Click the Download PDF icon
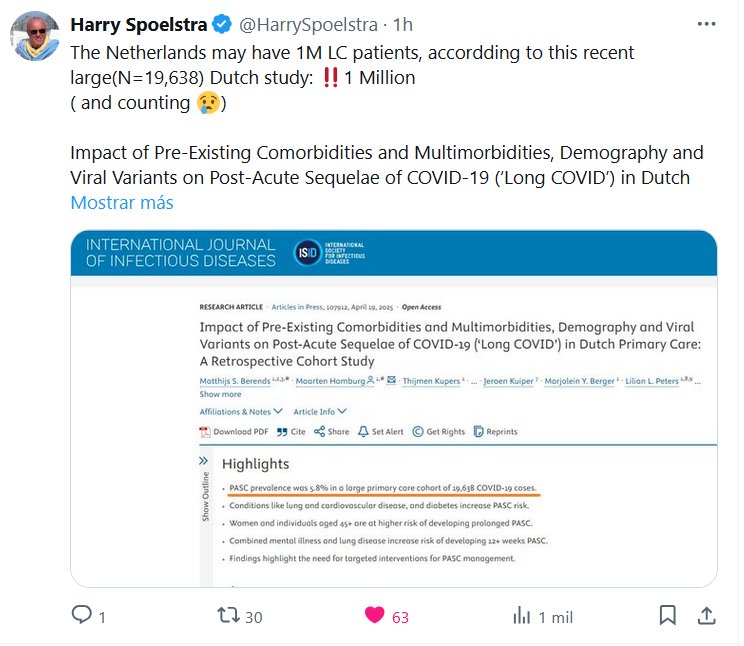 click(x=206, y=431)
